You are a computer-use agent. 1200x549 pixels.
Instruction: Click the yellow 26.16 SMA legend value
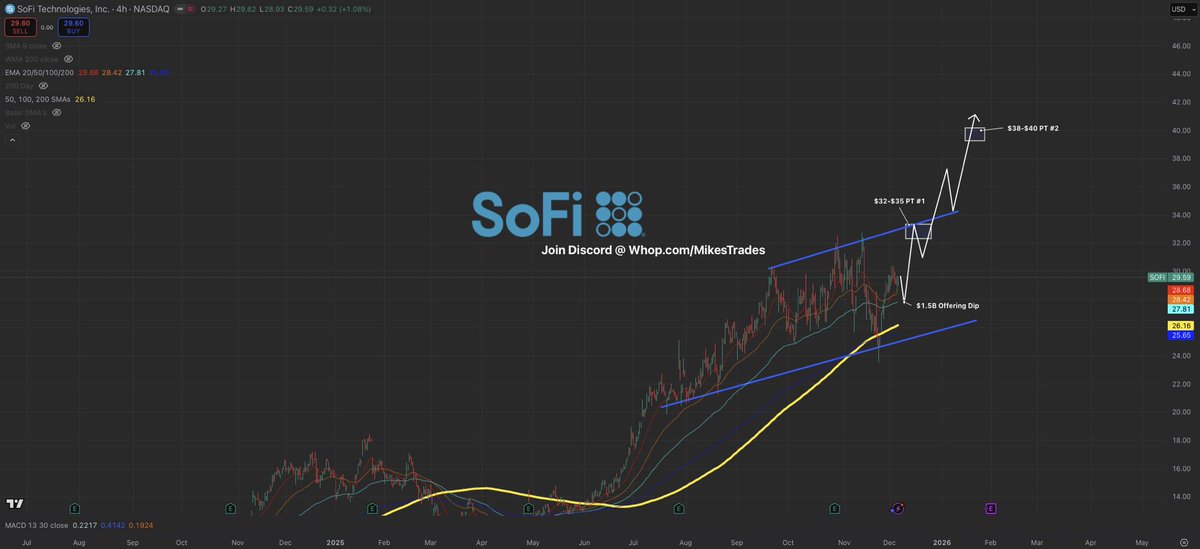pos(84,99)
